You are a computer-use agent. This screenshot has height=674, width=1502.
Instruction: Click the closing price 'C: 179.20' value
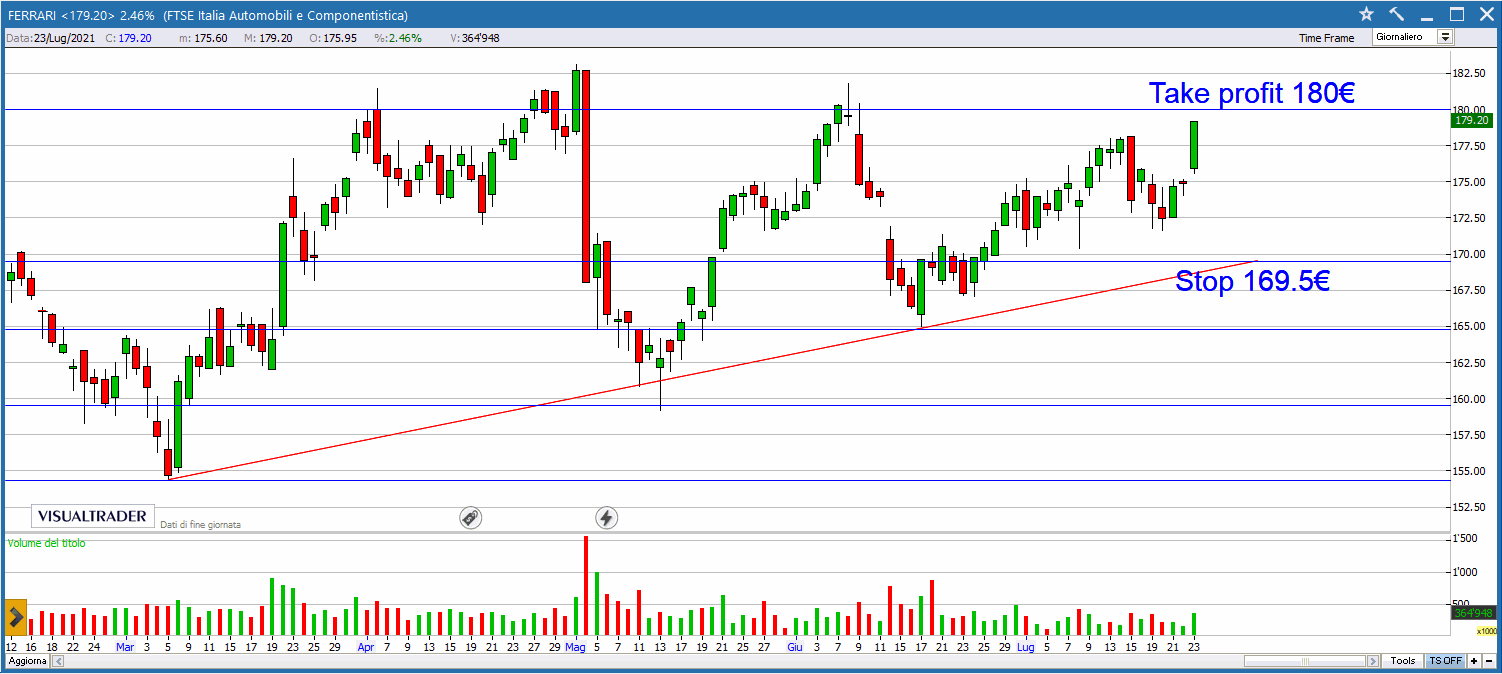pos(129,38)
